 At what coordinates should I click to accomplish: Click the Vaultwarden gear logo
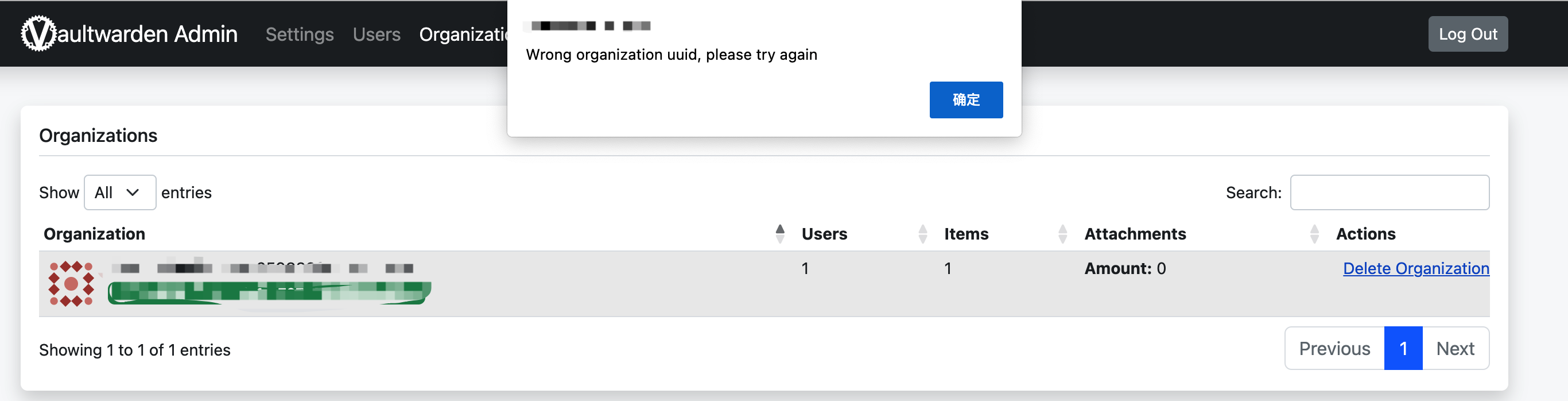[38, 33]
